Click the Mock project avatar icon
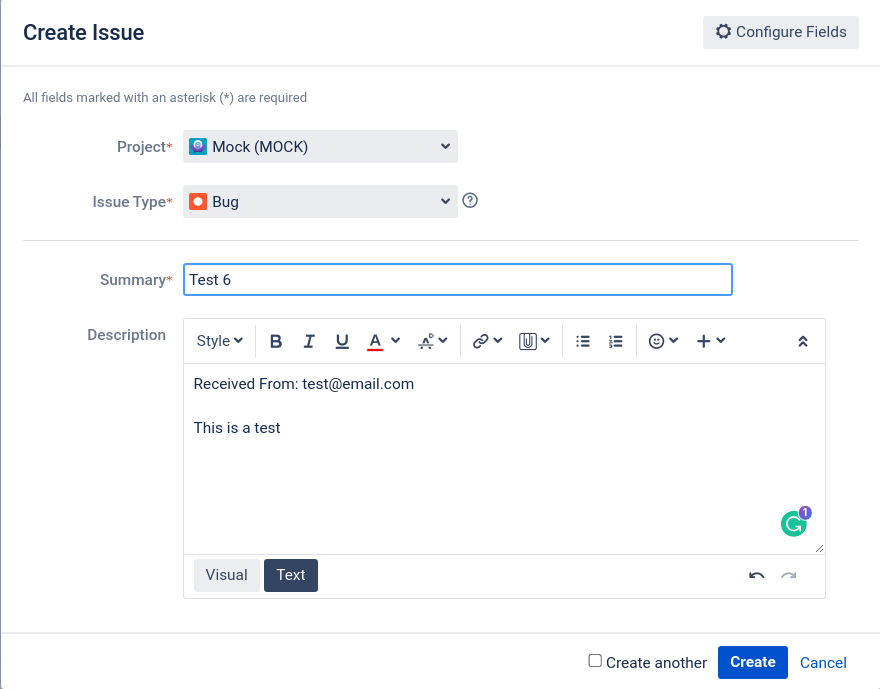This screenshot has width=880, height=689. click(198, 146)
